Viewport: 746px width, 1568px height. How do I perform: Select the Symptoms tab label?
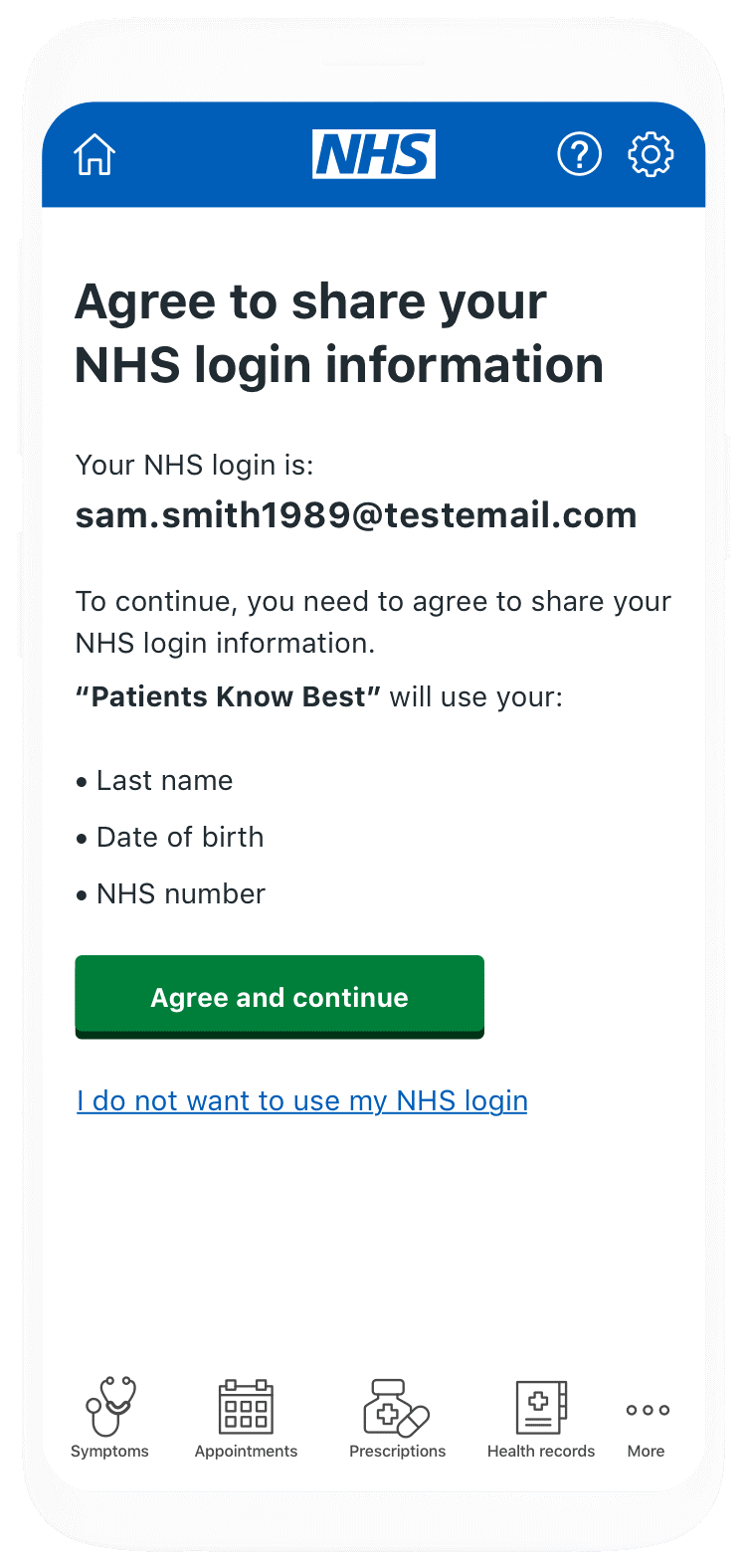point(109,1451)
